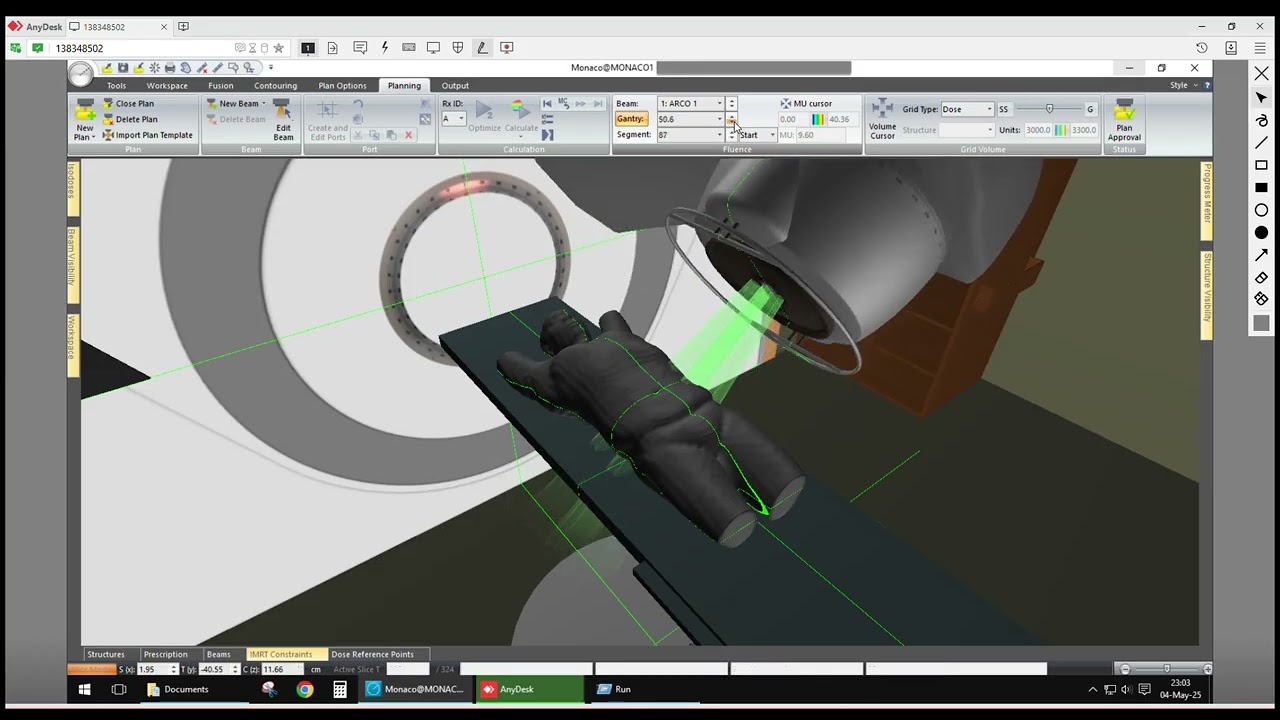The width and height of the screenshot is (1280, 720).
Task: Open the New Beam dropdown
Action: click(237, 104)
